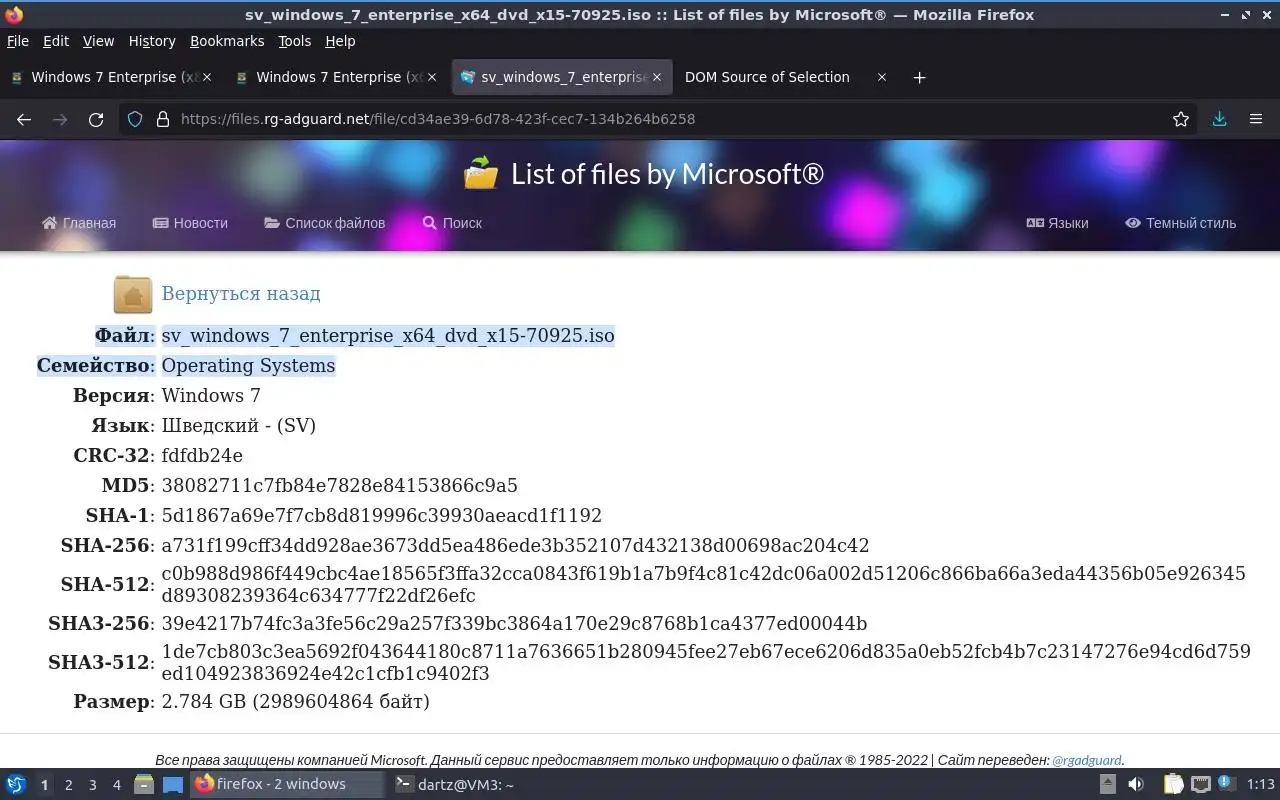Click the Operating Systems family value
The image size is (1280, 800).
[248, 366]
